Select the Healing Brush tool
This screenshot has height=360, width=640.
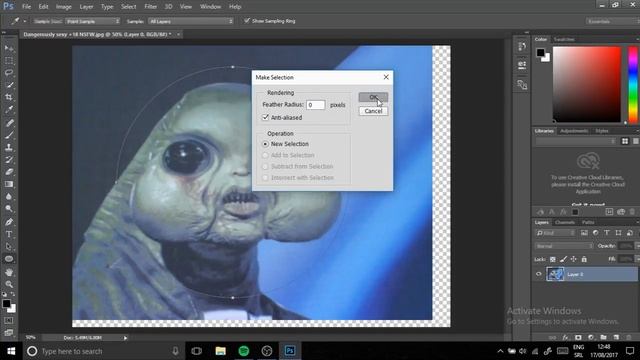(x=9, y=123)
